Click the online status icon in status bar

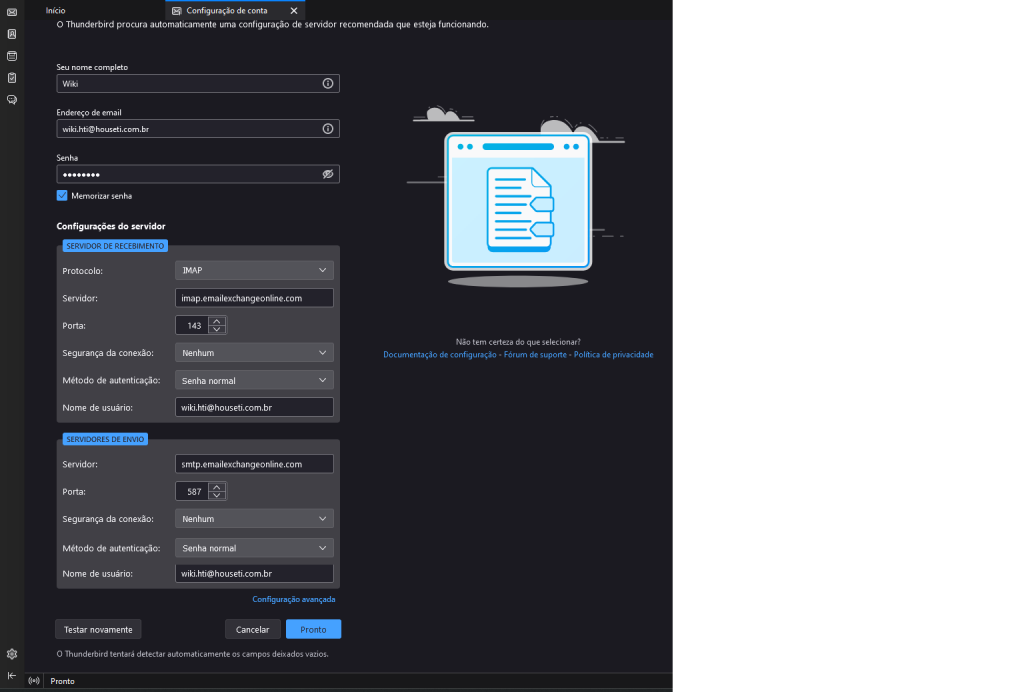pyautogui.click(x=34, y=681)
